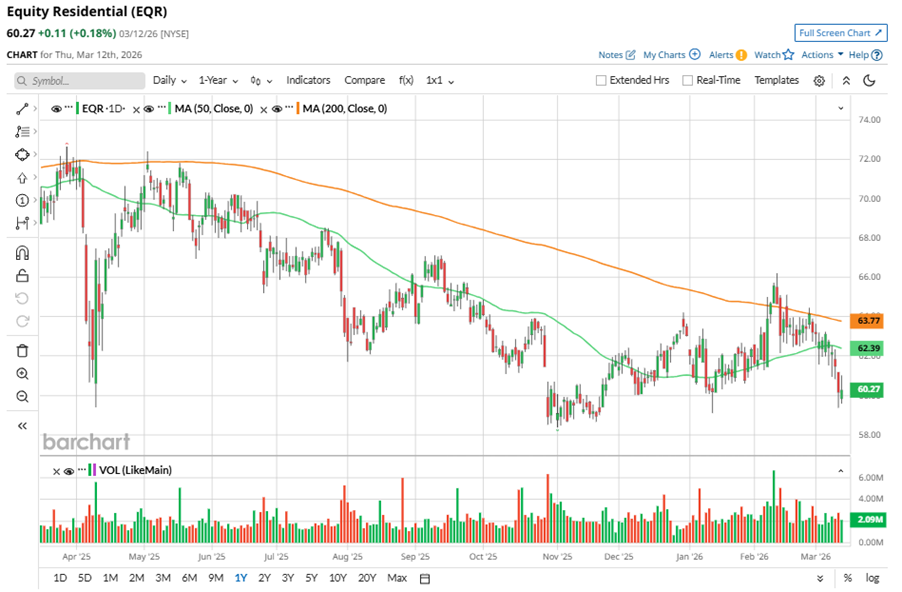Open chart settings gear
Image resolution: width=902 pixels, height=592 pixels.
point(819,81)
